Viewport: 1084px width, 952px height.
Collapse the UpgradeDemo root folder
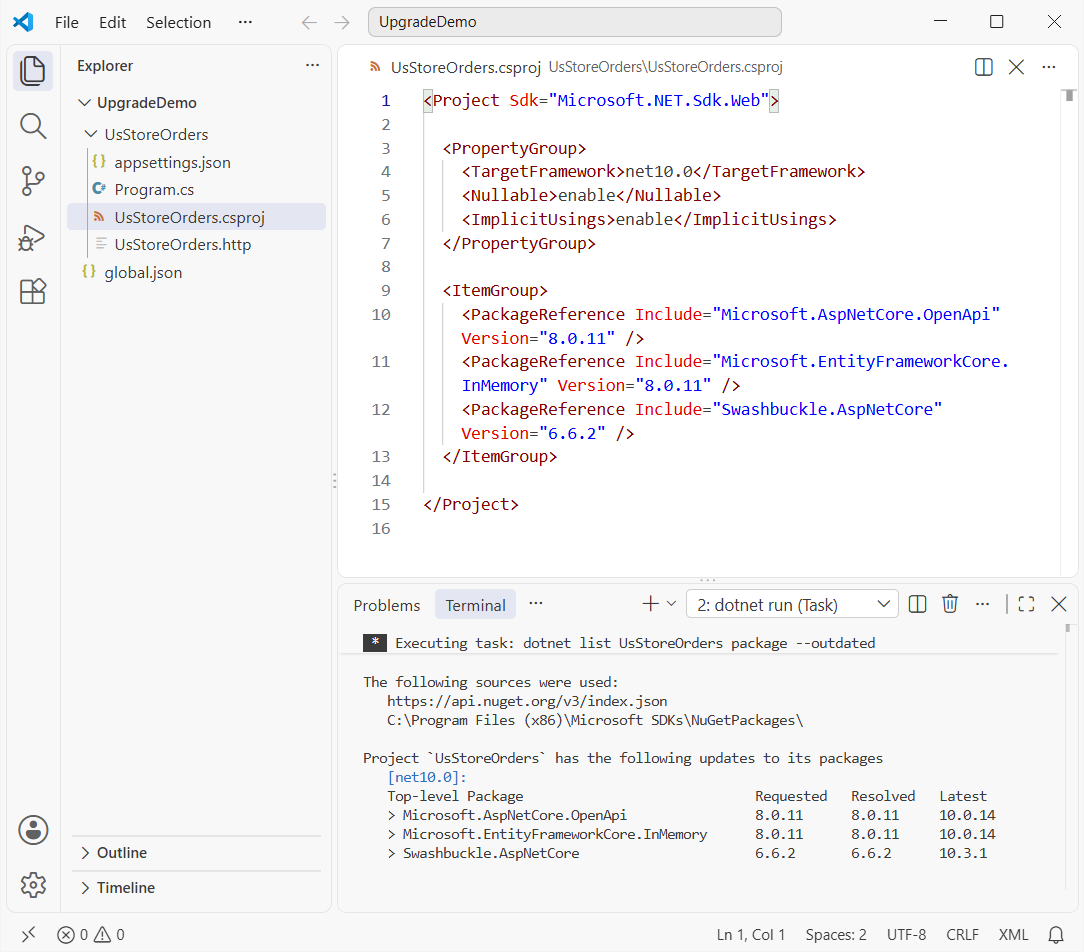(85, 102)
